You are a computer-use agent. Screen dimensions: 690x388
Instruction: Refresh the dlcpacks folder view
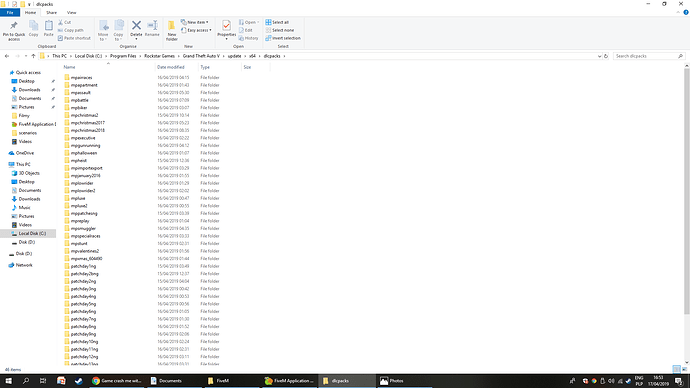click(x=606, y=56)
